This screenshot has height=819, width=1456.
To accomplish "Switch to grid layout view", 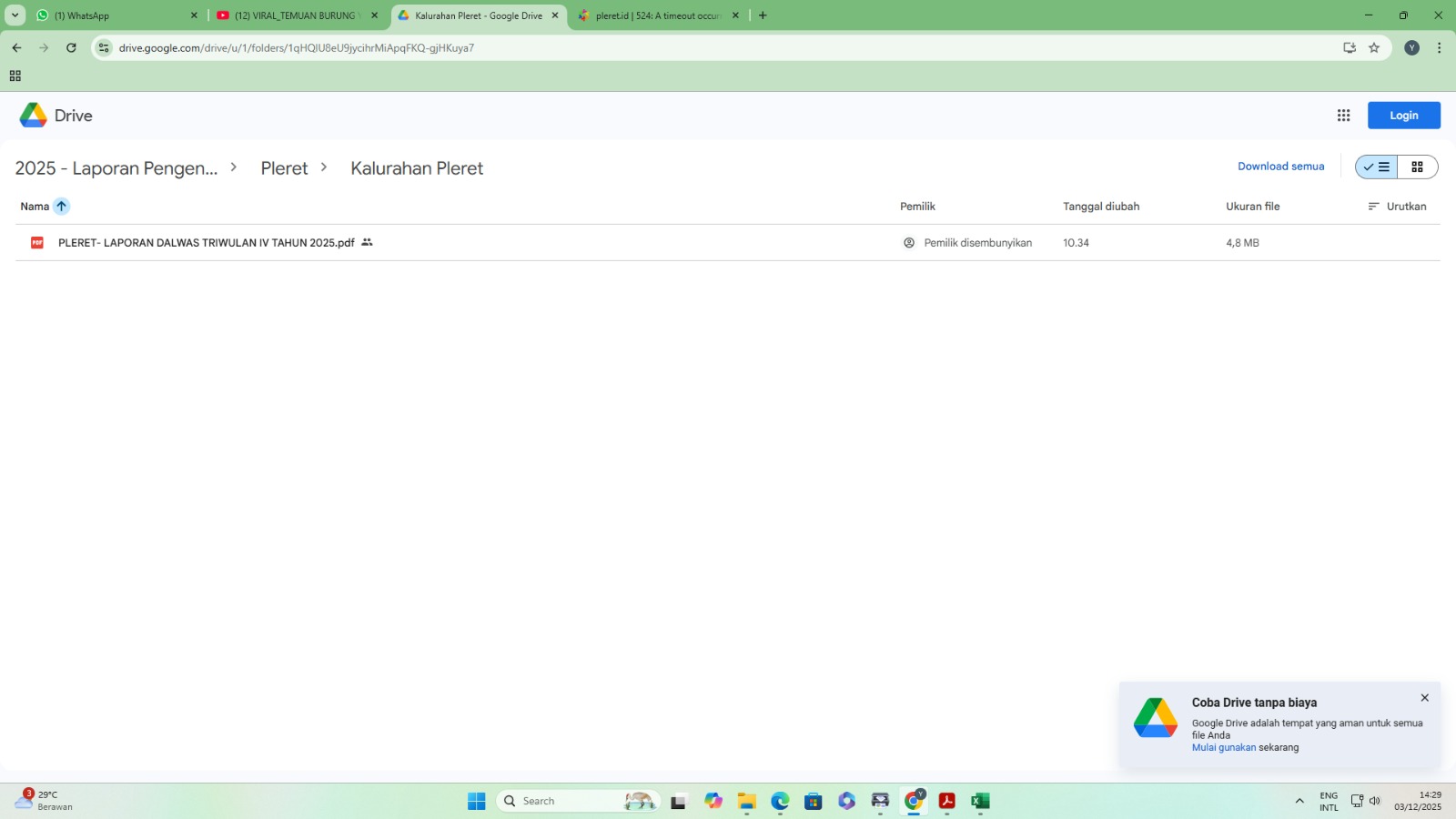I will [1417, 167].
